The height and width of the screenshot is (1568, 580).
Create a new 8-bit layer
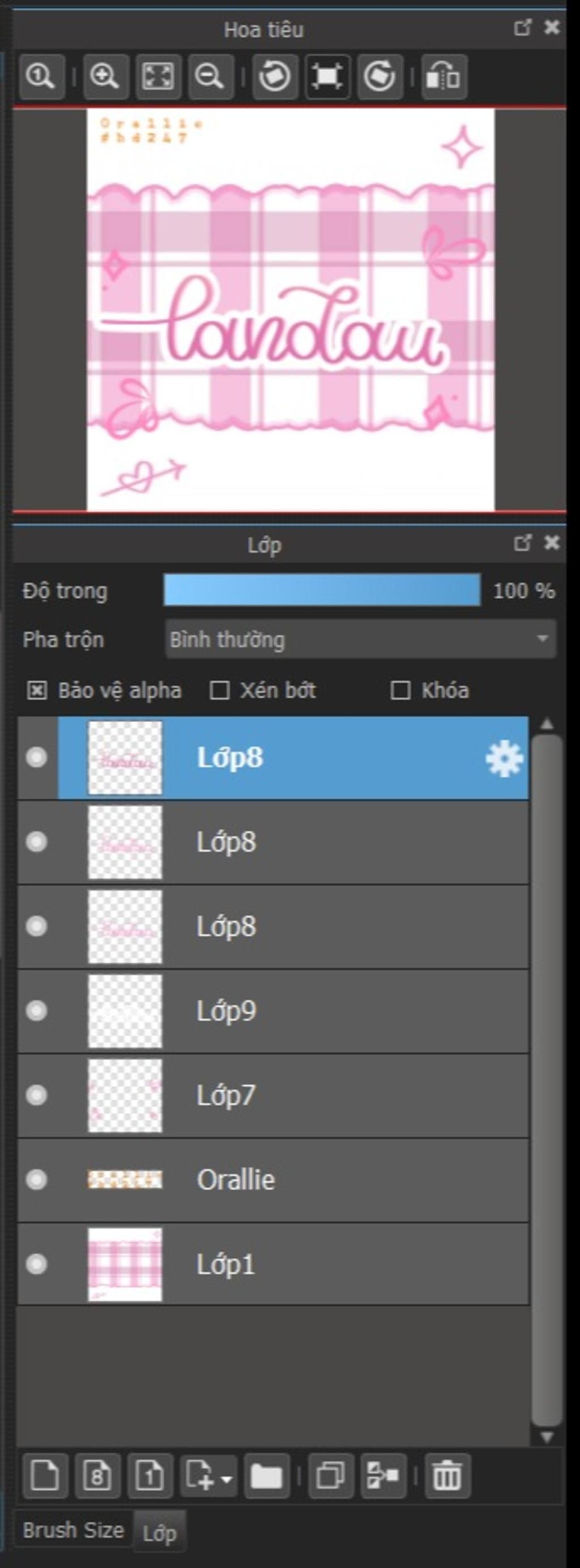(97, 1476)
